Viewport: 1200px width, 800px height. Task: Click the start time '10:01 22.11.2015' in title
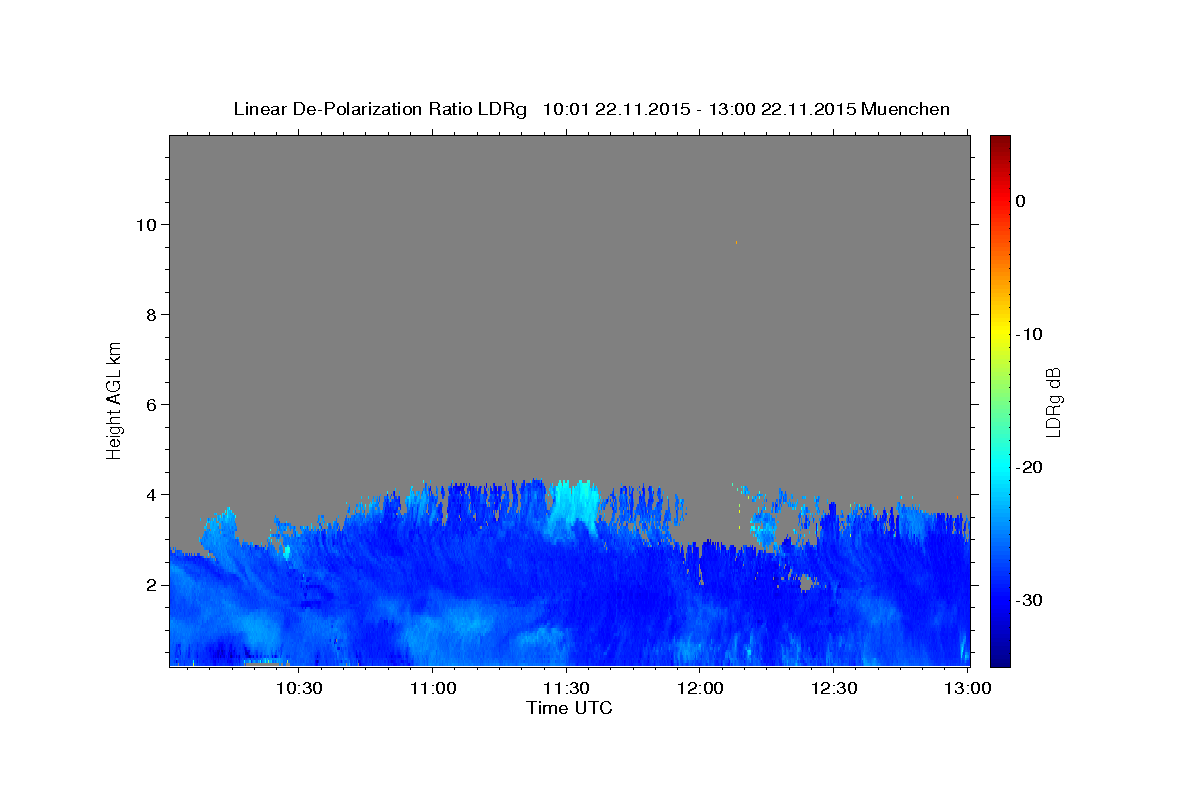(616, 109)
